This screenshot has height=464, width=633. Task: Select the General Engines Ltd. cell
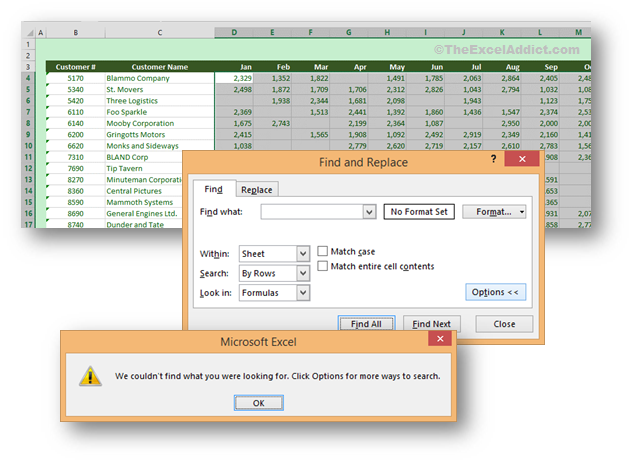144,214
